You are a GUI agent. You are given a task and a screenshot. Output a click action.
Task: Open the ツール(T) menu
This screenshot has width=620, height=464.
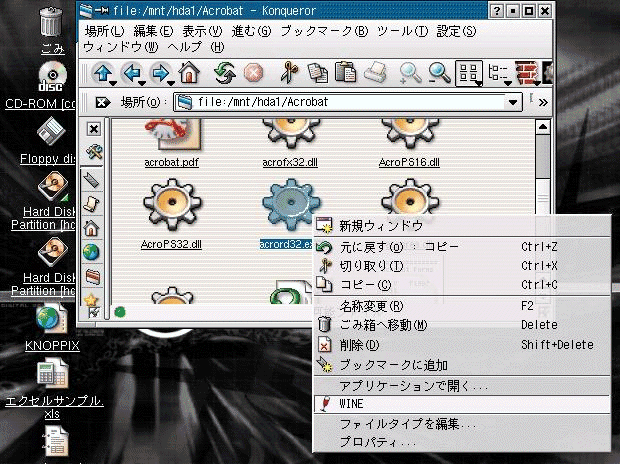pos(403,31)
